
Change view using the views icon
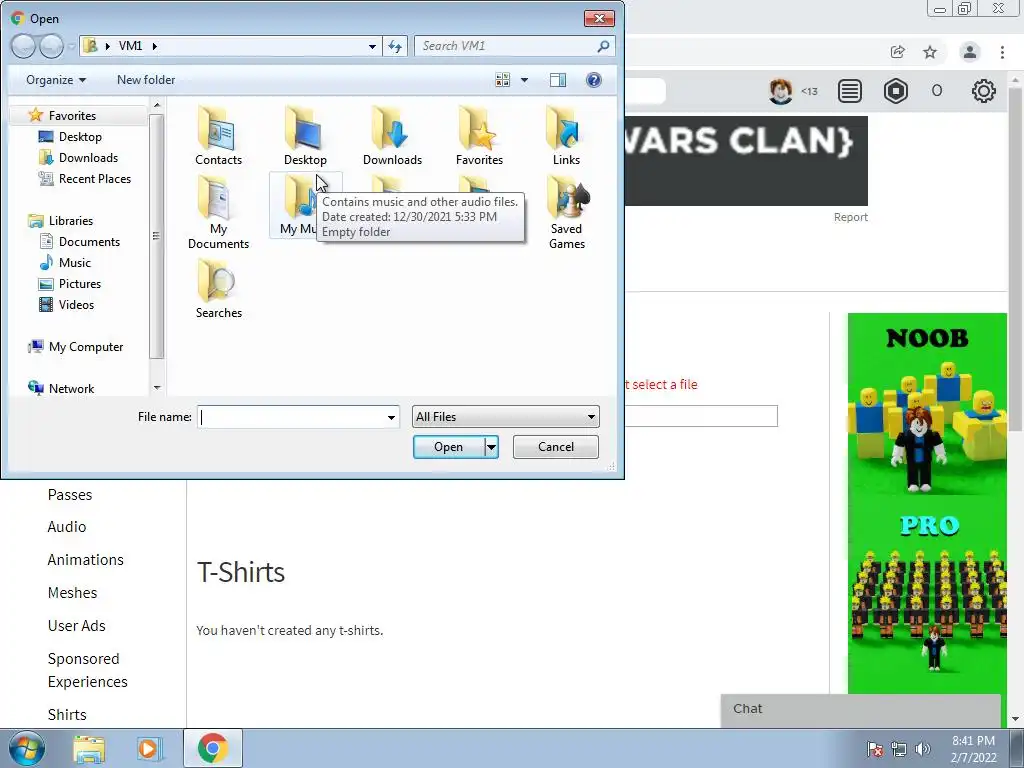tap(502, 80)
